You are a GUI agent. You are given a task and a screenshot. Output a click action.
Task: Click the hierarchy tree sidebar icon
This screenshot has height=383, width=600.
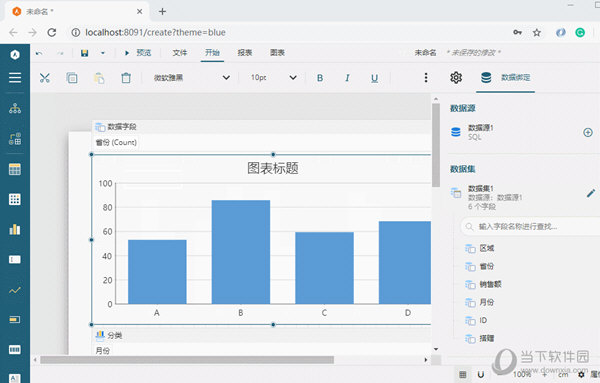click(x=15, y=109)
